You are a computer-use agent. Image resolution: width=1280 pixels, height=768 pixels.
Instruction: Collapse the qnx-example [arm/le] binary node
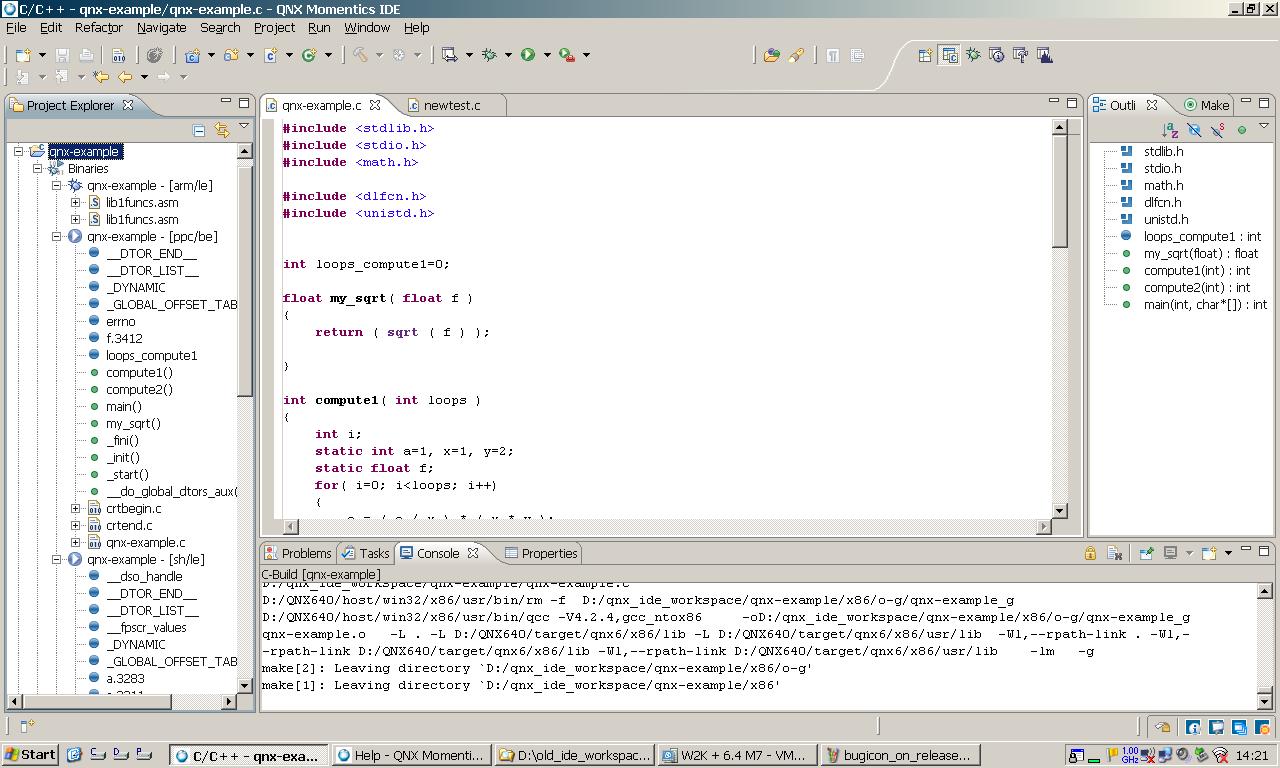pos(57,185)
